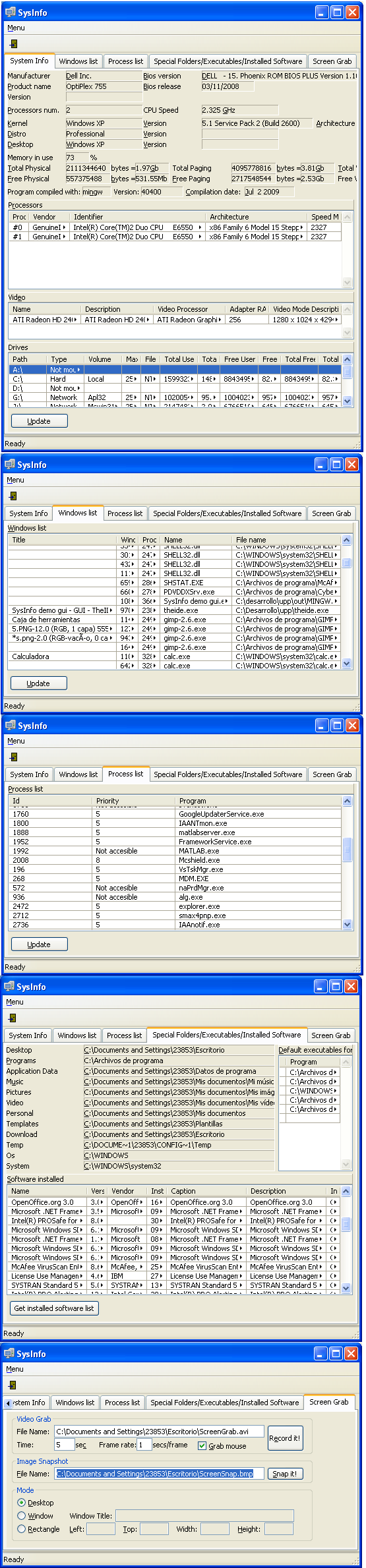The height and width of the screenshot is (1568, 366).
Task: Click Update button in System Info window
Action: [x=39, y=421]
